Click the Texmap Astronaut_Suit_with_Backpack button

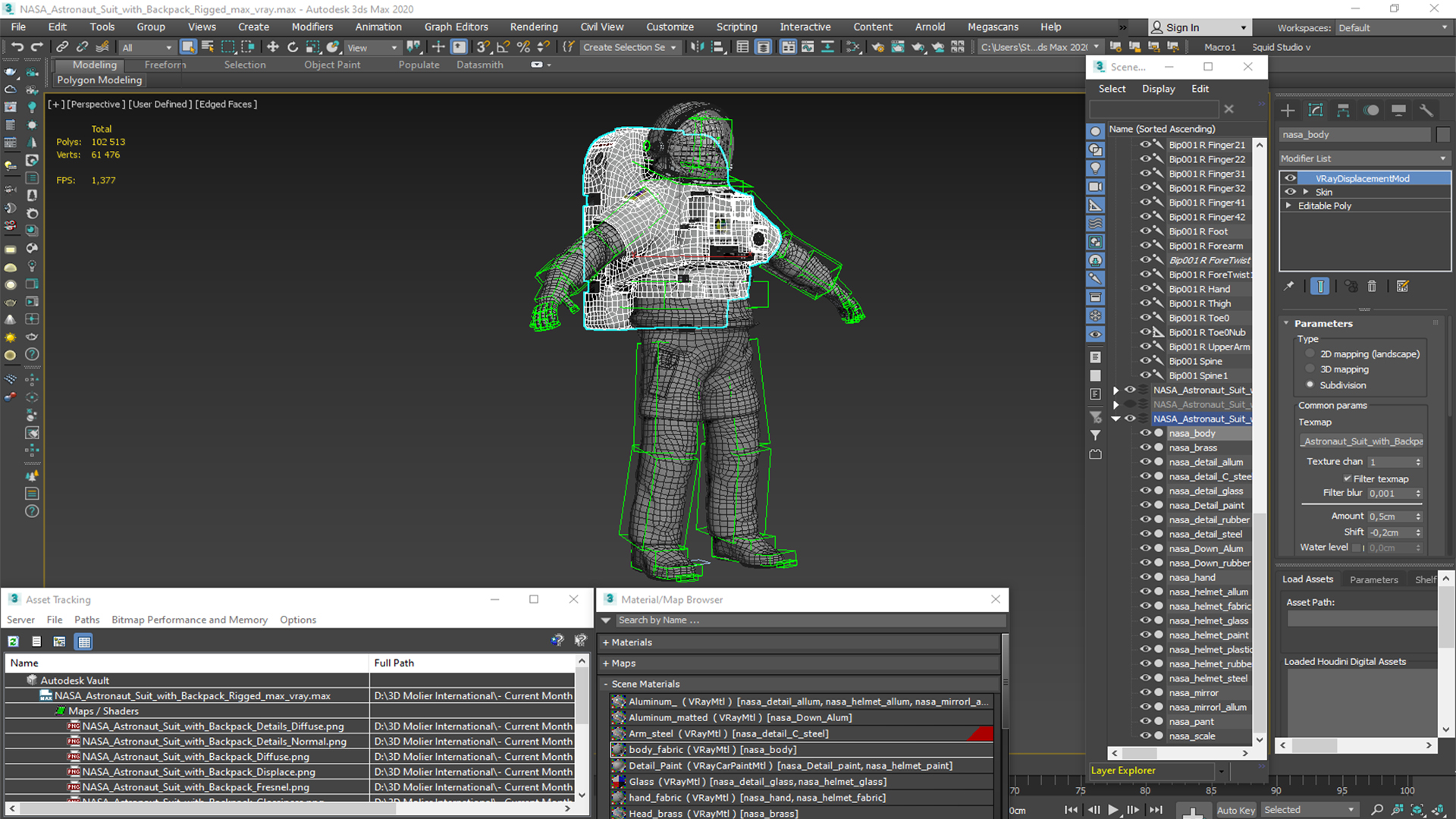tap(1363, 441)
